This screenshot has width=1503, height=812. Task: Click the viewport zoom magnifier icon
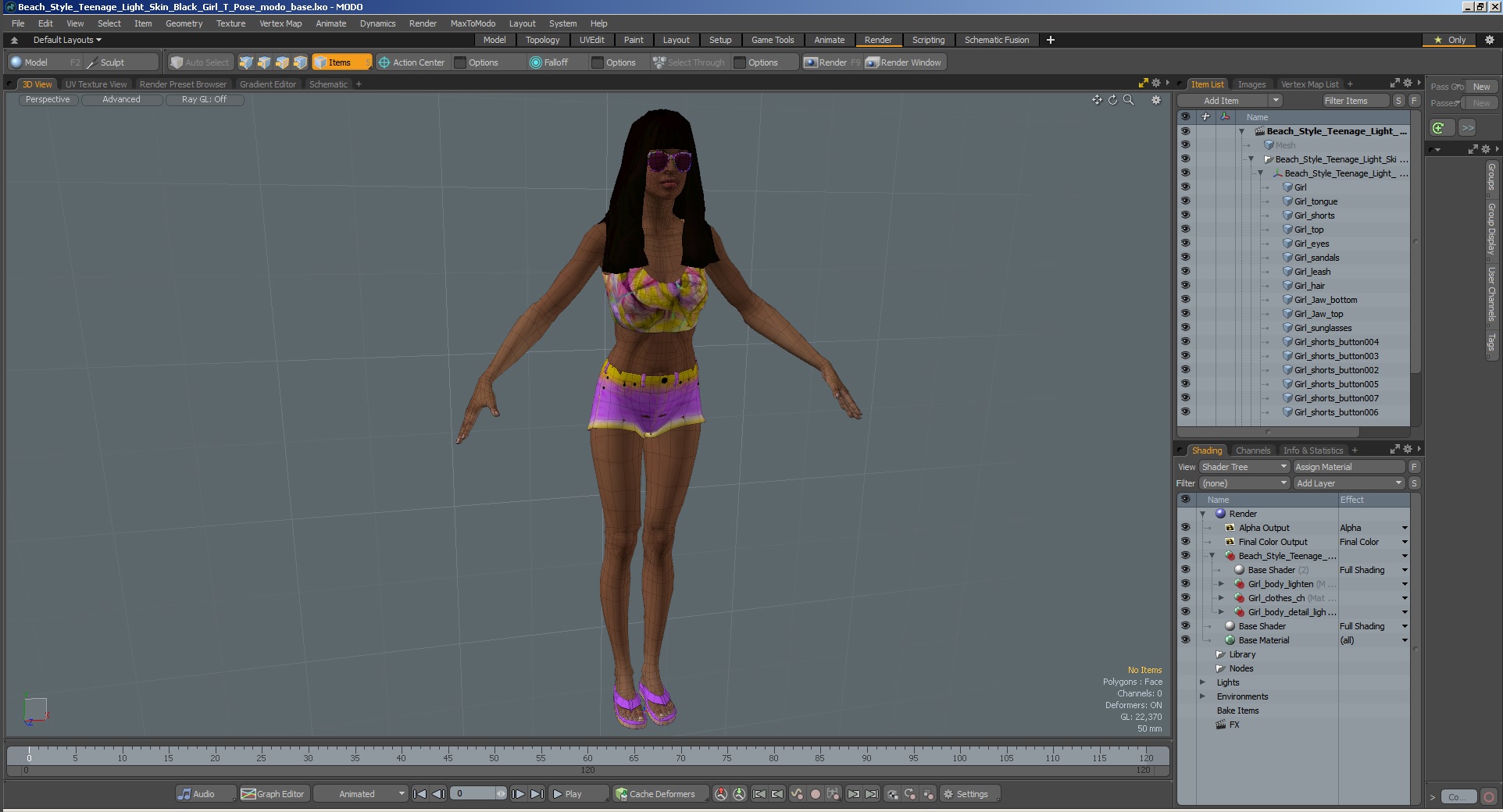click(1128, 100)
